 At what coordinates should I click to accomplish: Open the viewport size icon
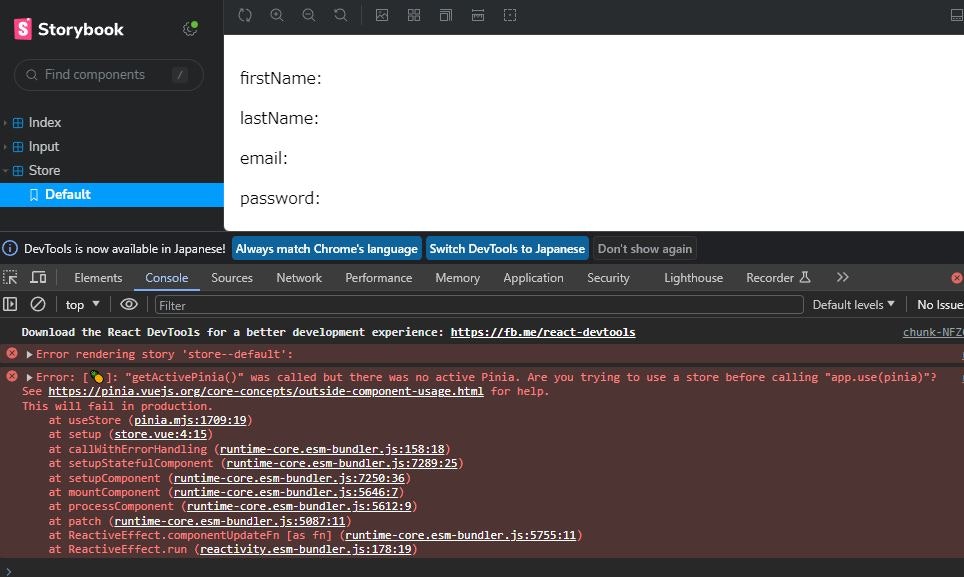(x=446, y=15)
